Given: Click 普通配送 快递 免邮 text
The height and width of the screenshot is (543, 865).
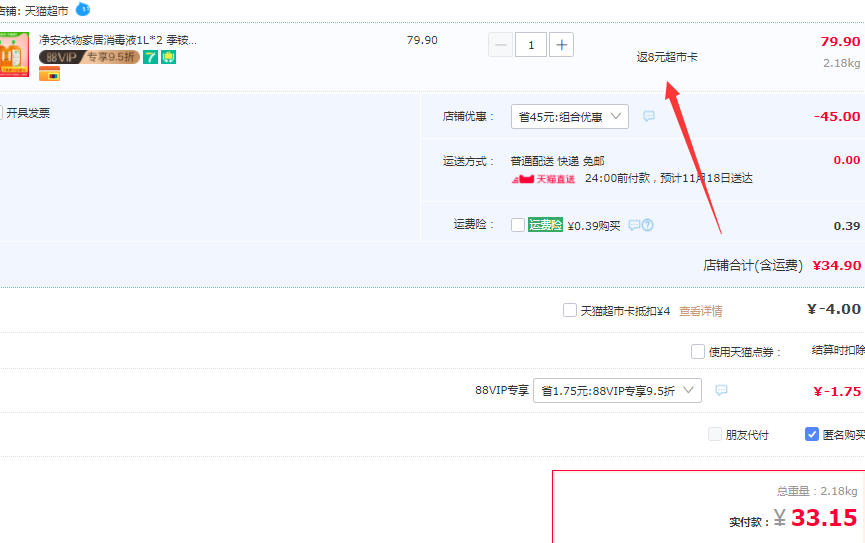Looking at the screenshot, I should pyautogui.click(x=557, y=161).
